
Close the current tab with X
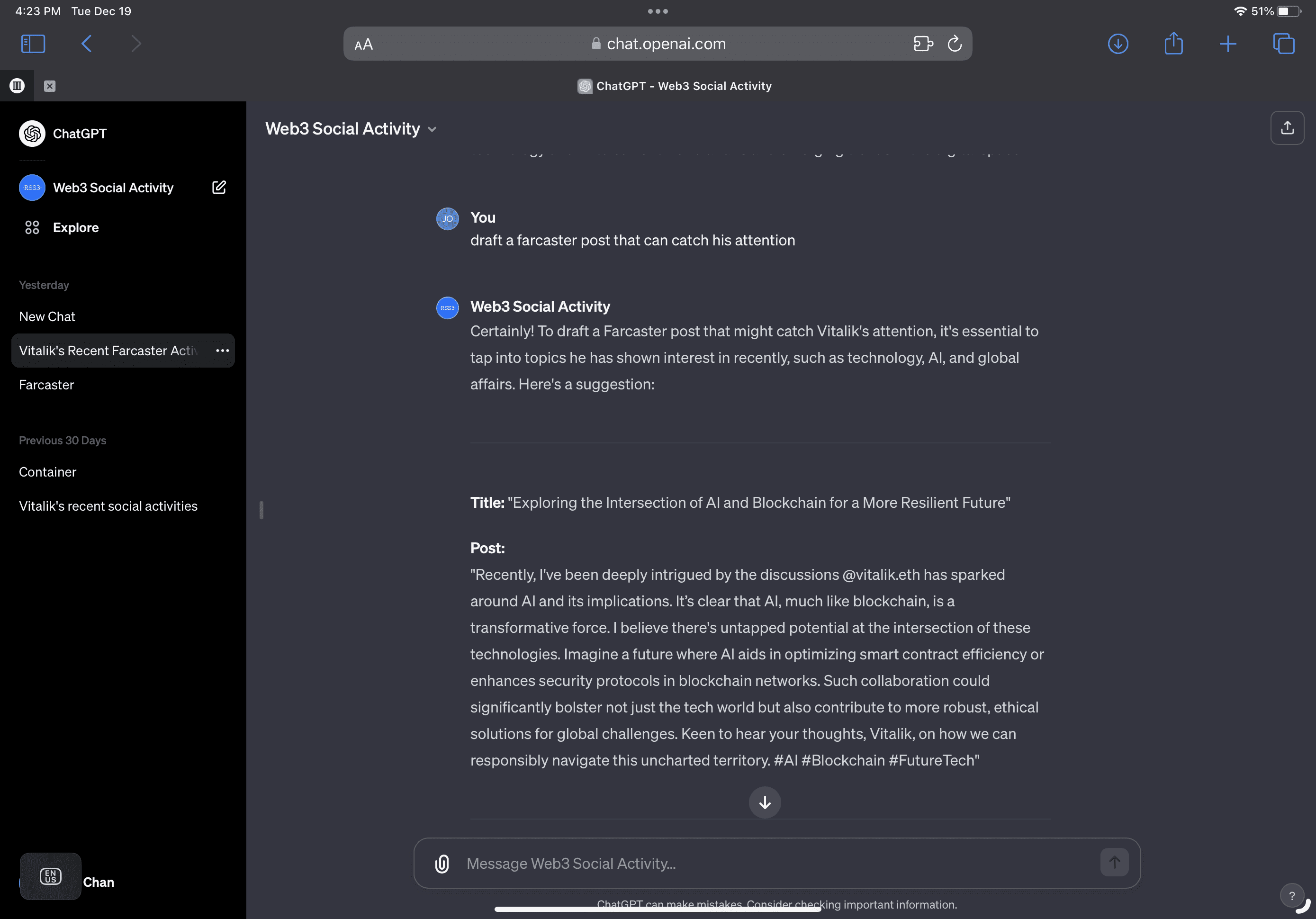pyautogui.click(x=50, y=86)
